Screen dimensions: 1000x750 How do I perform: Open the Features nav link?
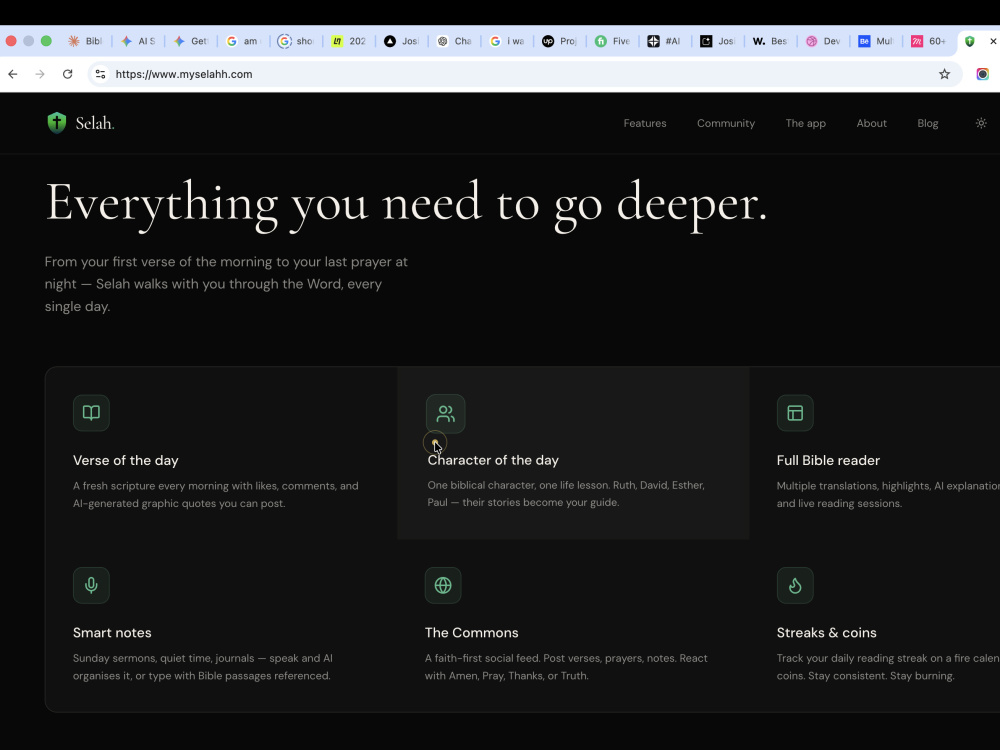(x=645, y=123)
